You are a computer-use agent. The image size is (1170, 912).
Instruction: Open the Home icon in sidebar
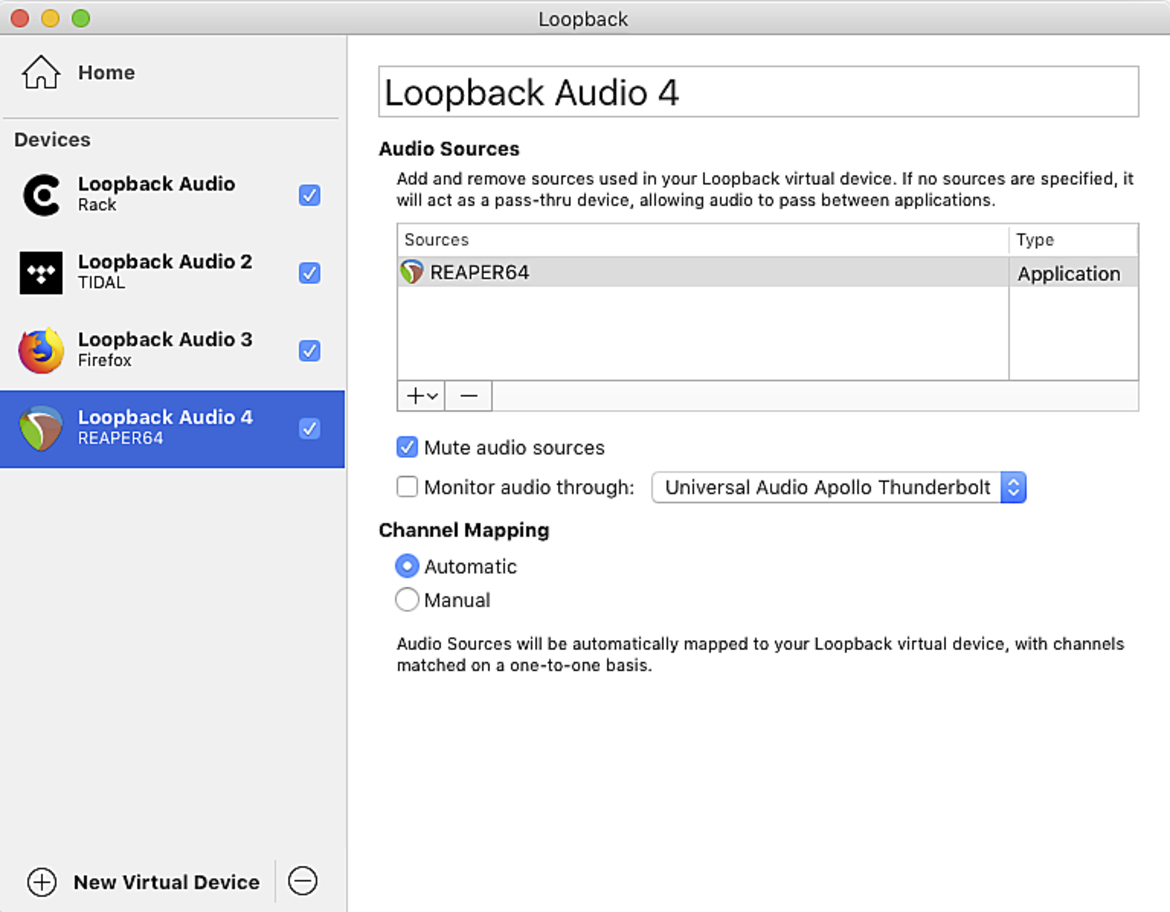pyautogui.click(x=40, y=72)
